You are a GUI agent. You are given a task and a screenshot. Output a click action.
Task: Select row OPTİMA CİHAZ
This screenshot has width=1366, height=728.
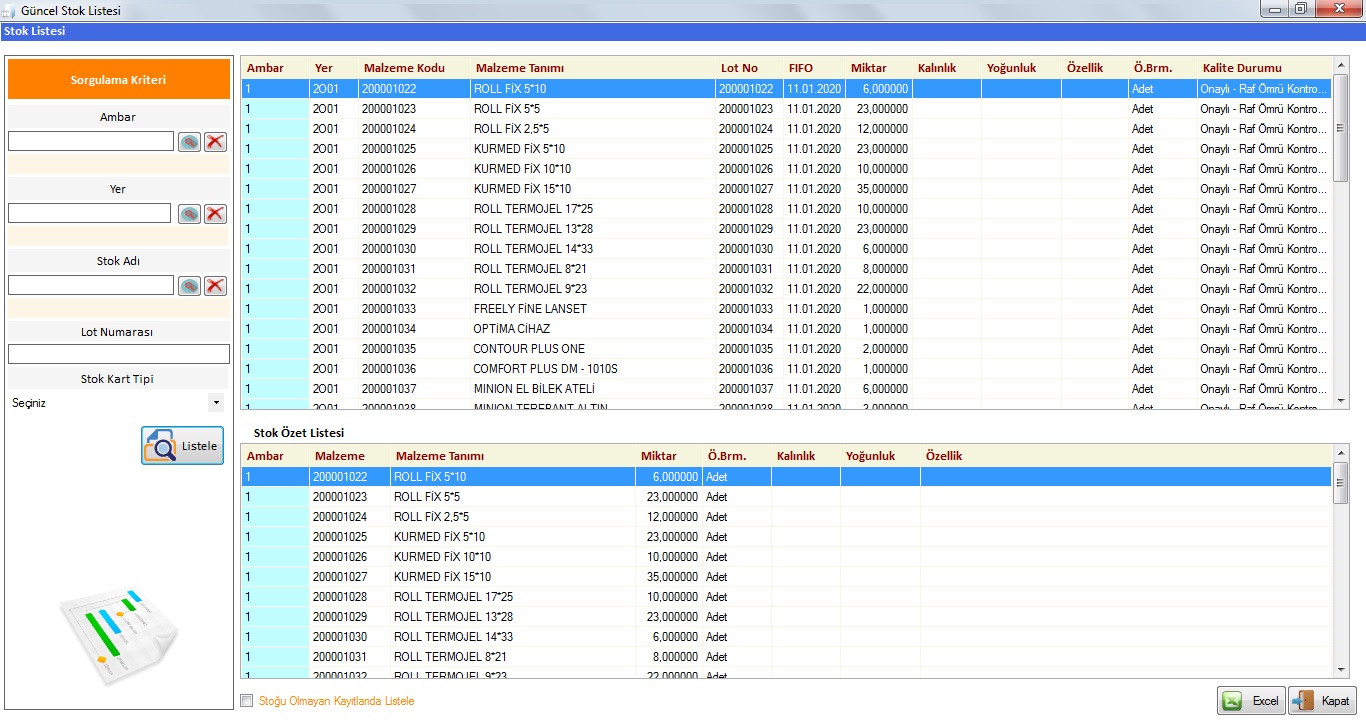click(786, 329)
